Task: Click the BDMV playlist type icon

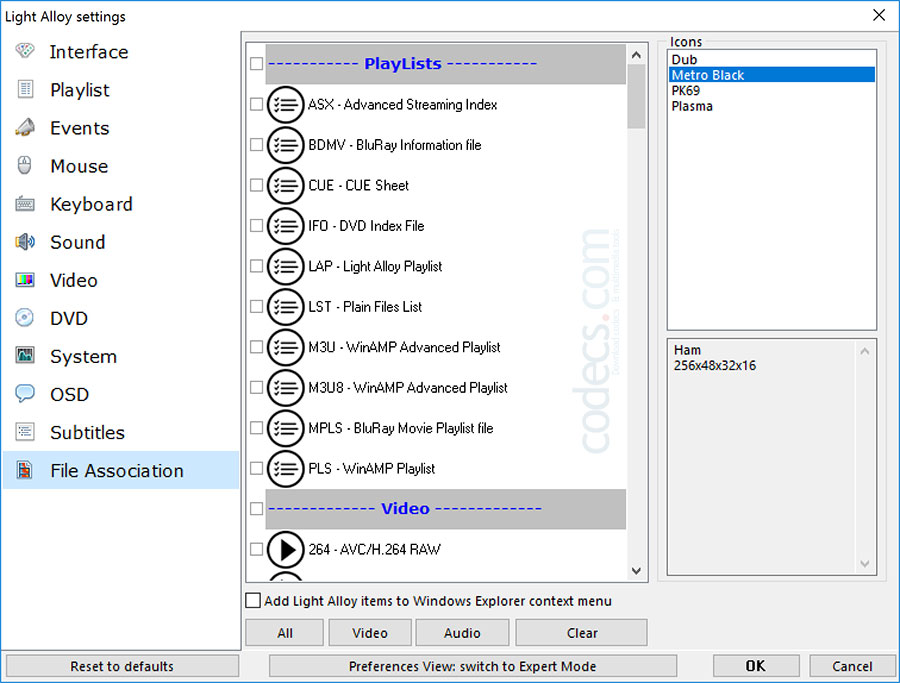Action: (285, 145)
